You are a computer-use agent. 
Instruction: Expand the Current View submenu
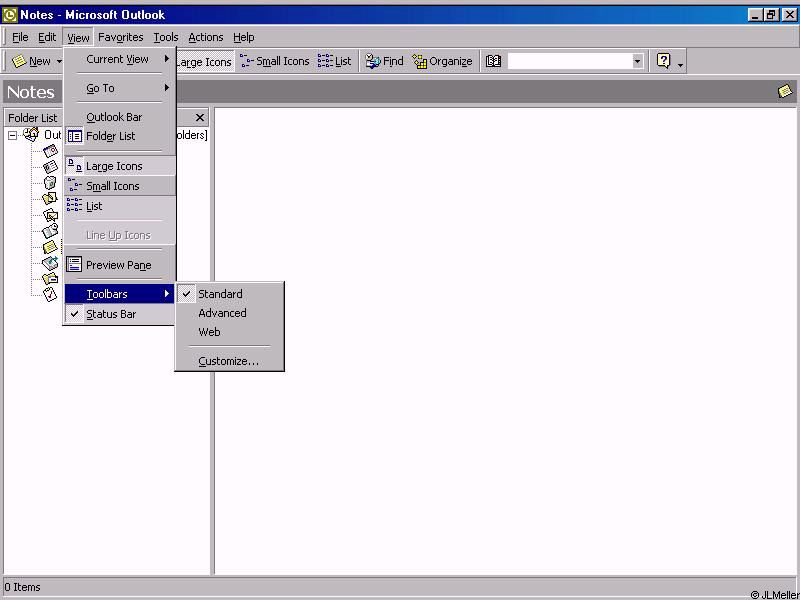(x=120, y=59)
